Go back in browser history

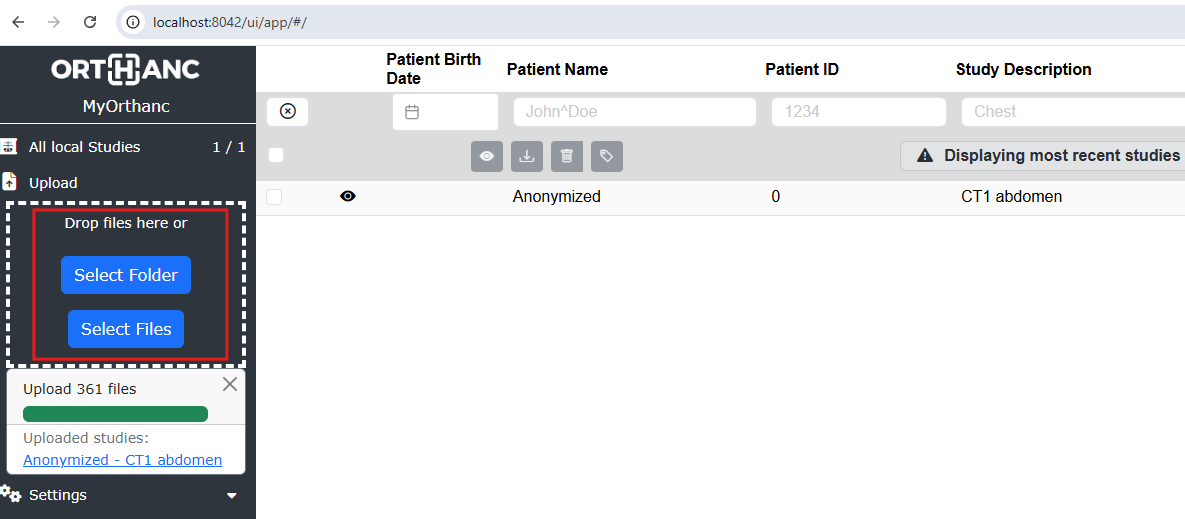point(18,21)
